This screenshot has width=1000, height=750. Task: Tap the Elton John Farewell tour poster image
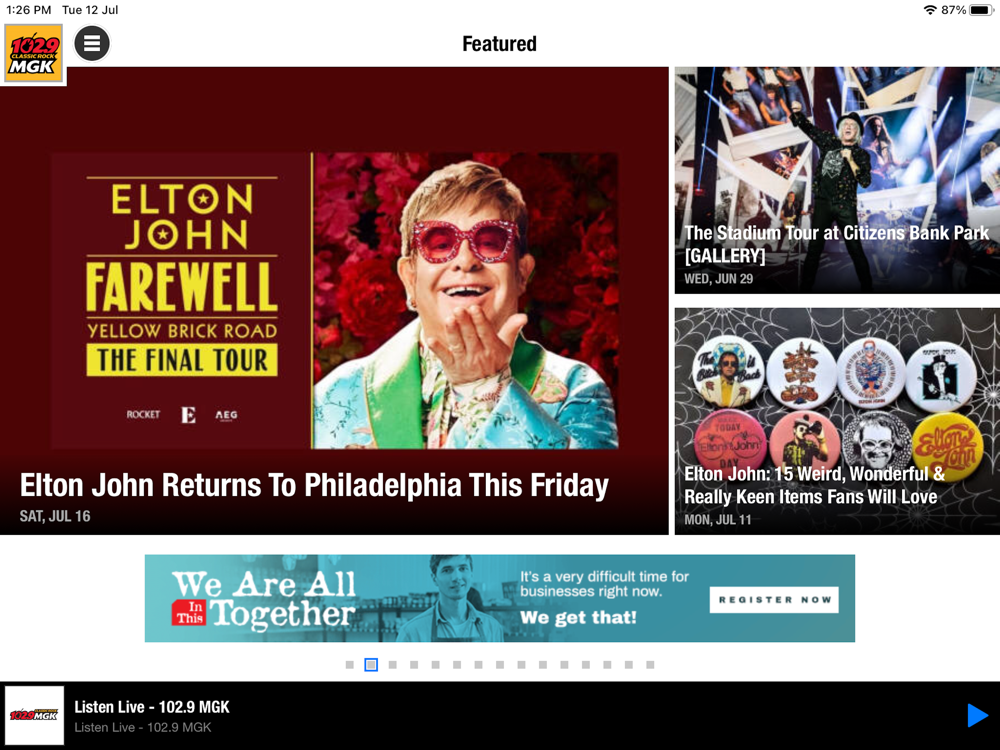(x=334, y=300)
